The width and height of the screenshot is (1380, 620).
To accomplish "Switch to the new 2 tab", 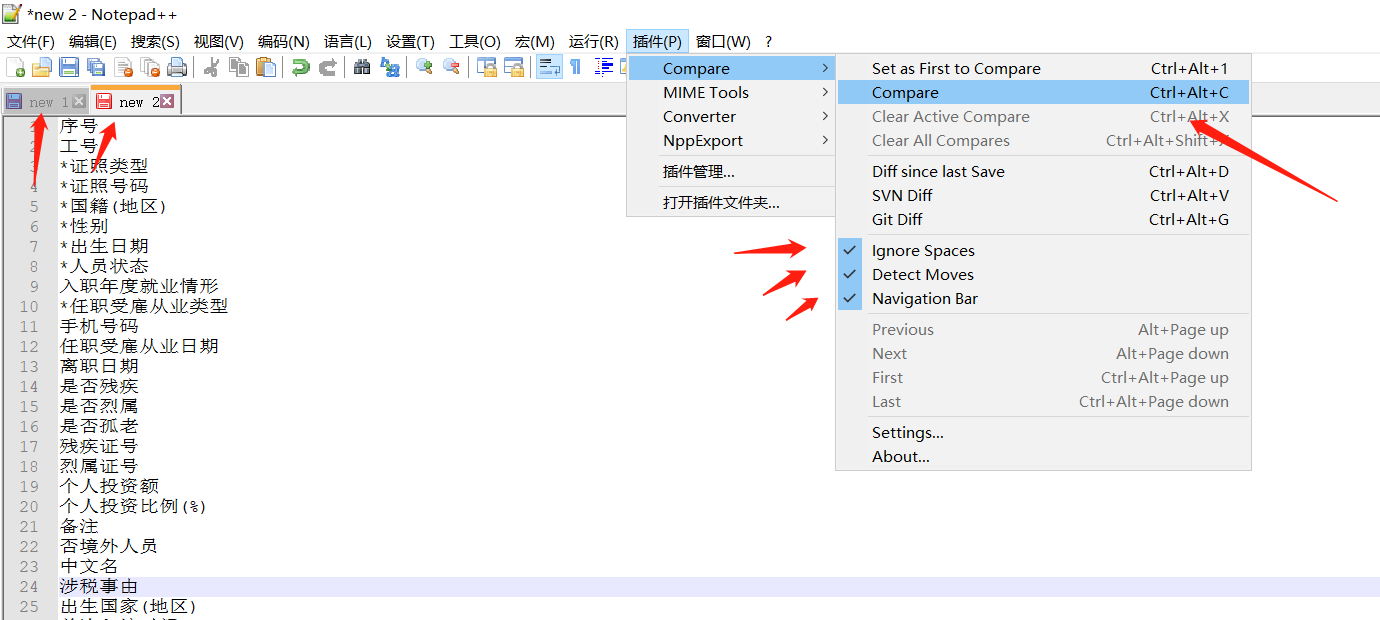I will (138, 102).
